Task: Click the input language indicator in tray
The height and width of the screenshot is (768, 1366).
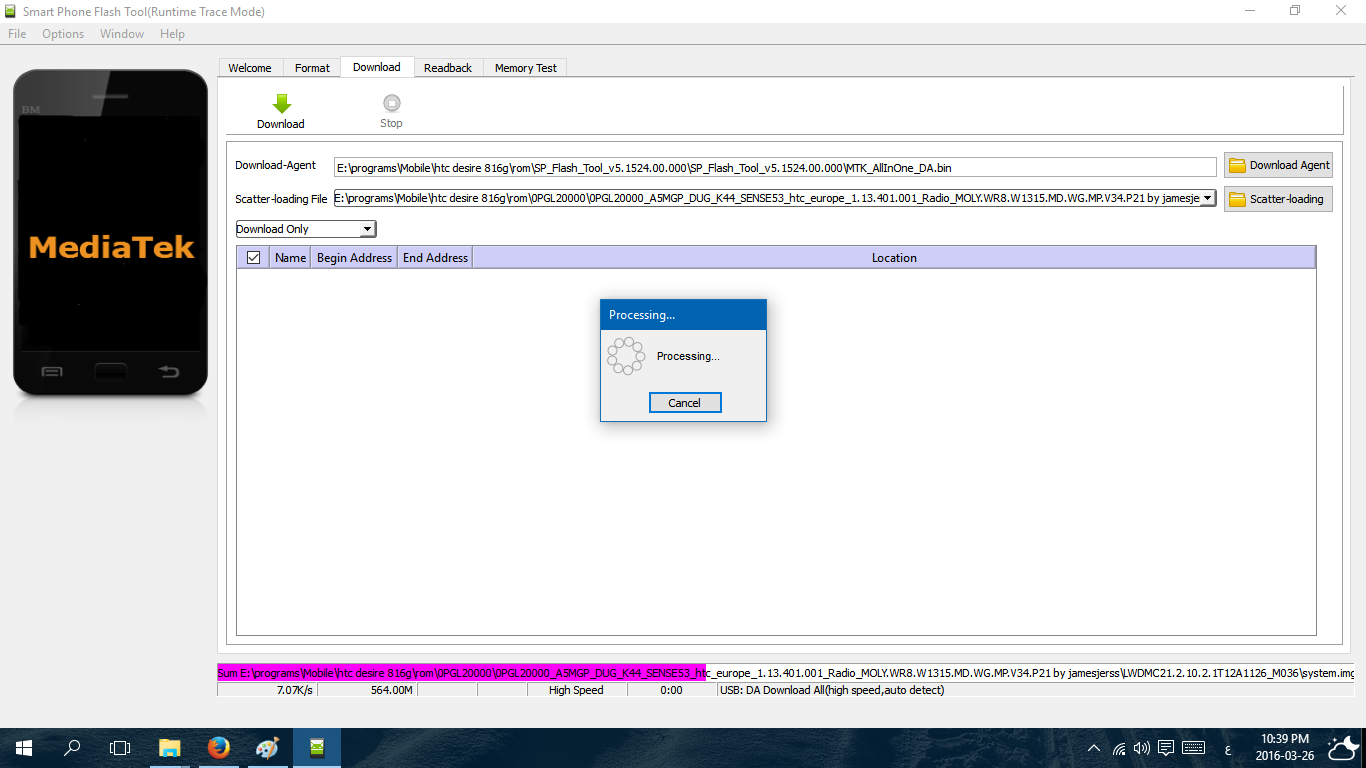Action: (1227, 748)
